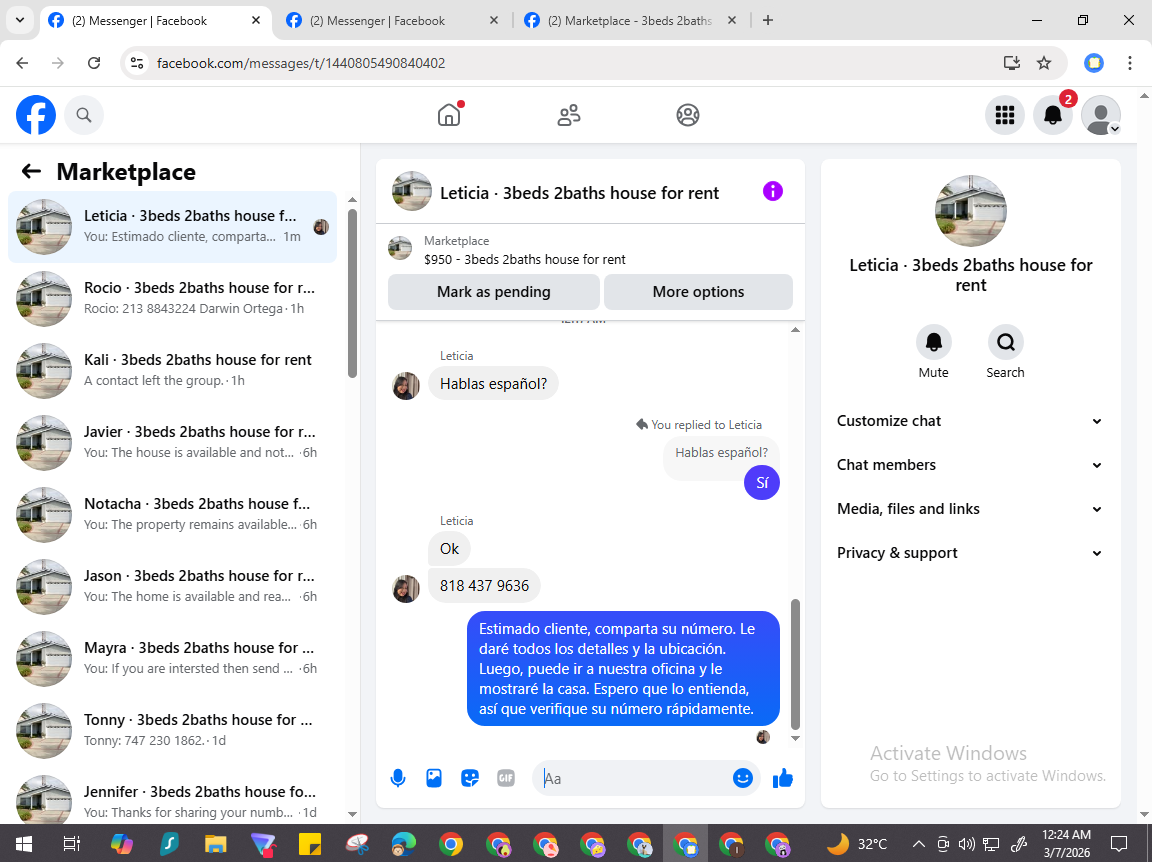Click the listing thumbnail in chat details panel
Image resolution: width=1152 pixels, height=862 pixels.
[971, 211]
